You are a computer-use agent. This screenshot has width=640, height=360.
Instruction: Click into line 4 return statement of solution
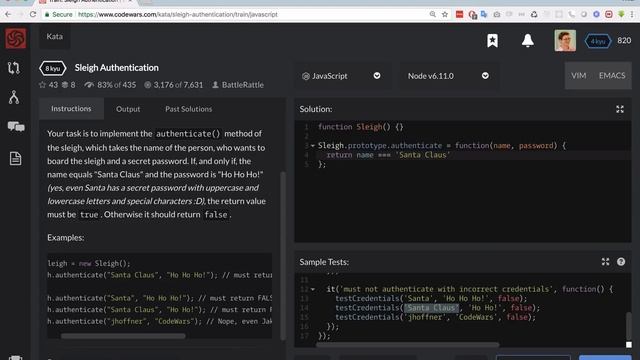[388, 155]
